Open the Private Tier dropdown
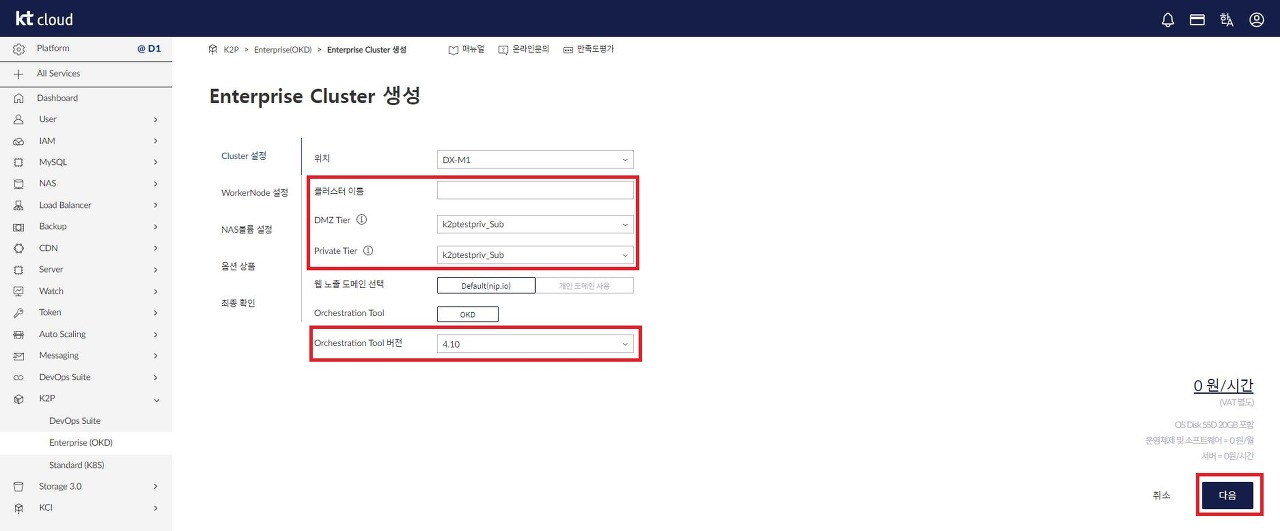The height and width of the screenshot is (531, 1280). (535, 255)
